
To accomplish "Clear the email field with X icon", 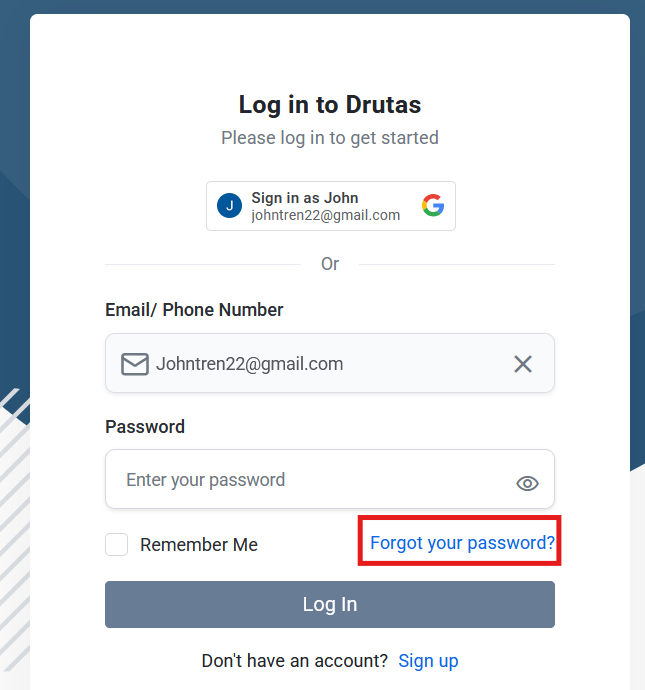I will (x=523, y=364).
